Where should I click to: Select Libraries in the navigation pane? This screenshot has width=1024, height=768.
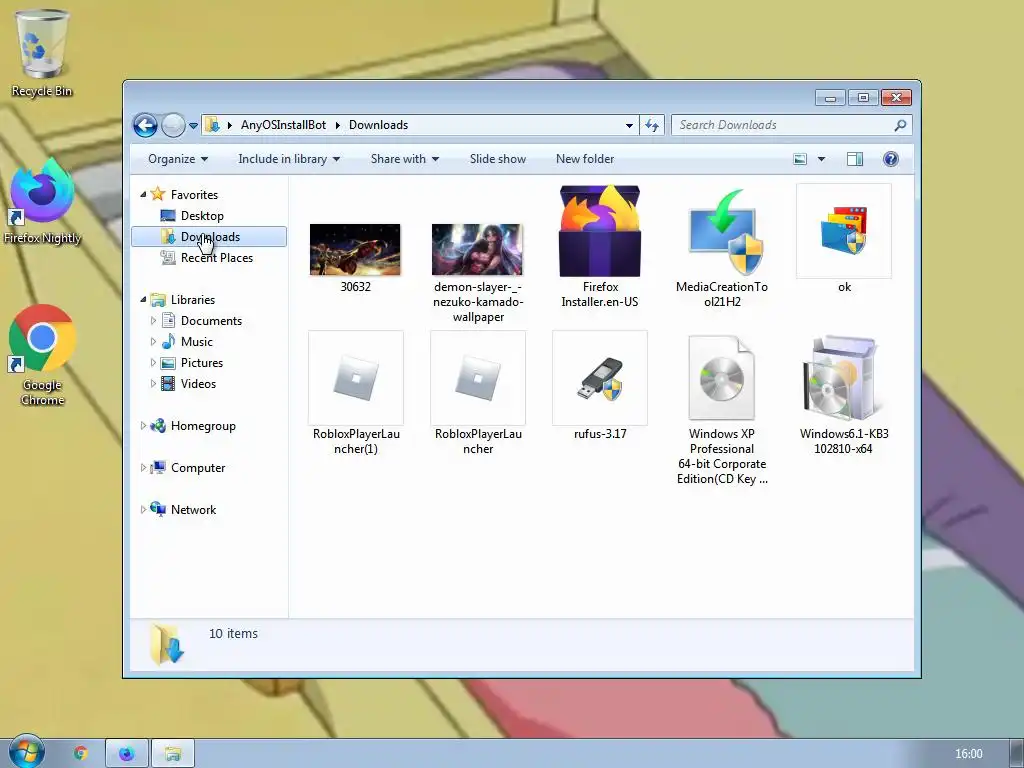(x=193, y=300)
